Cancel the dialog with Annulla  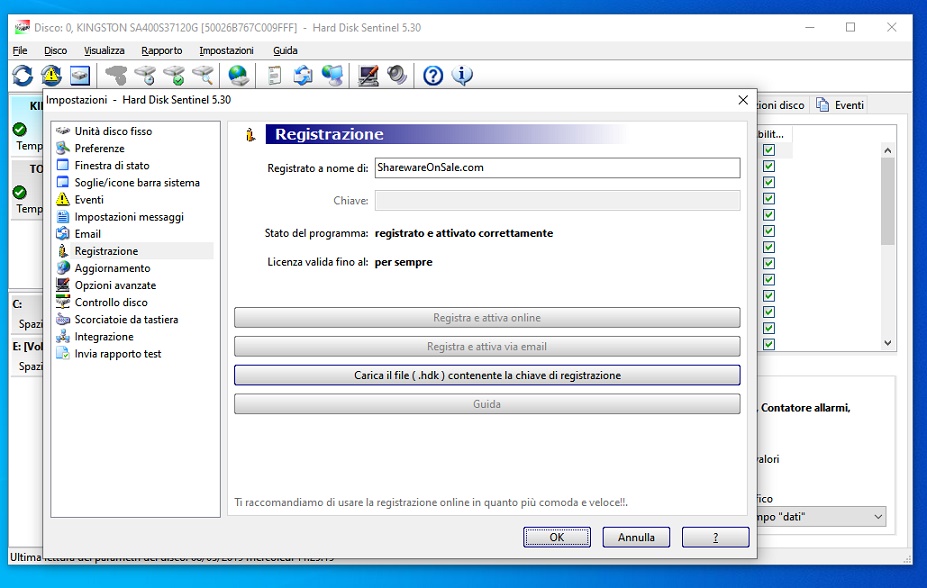tap(636, 537)
